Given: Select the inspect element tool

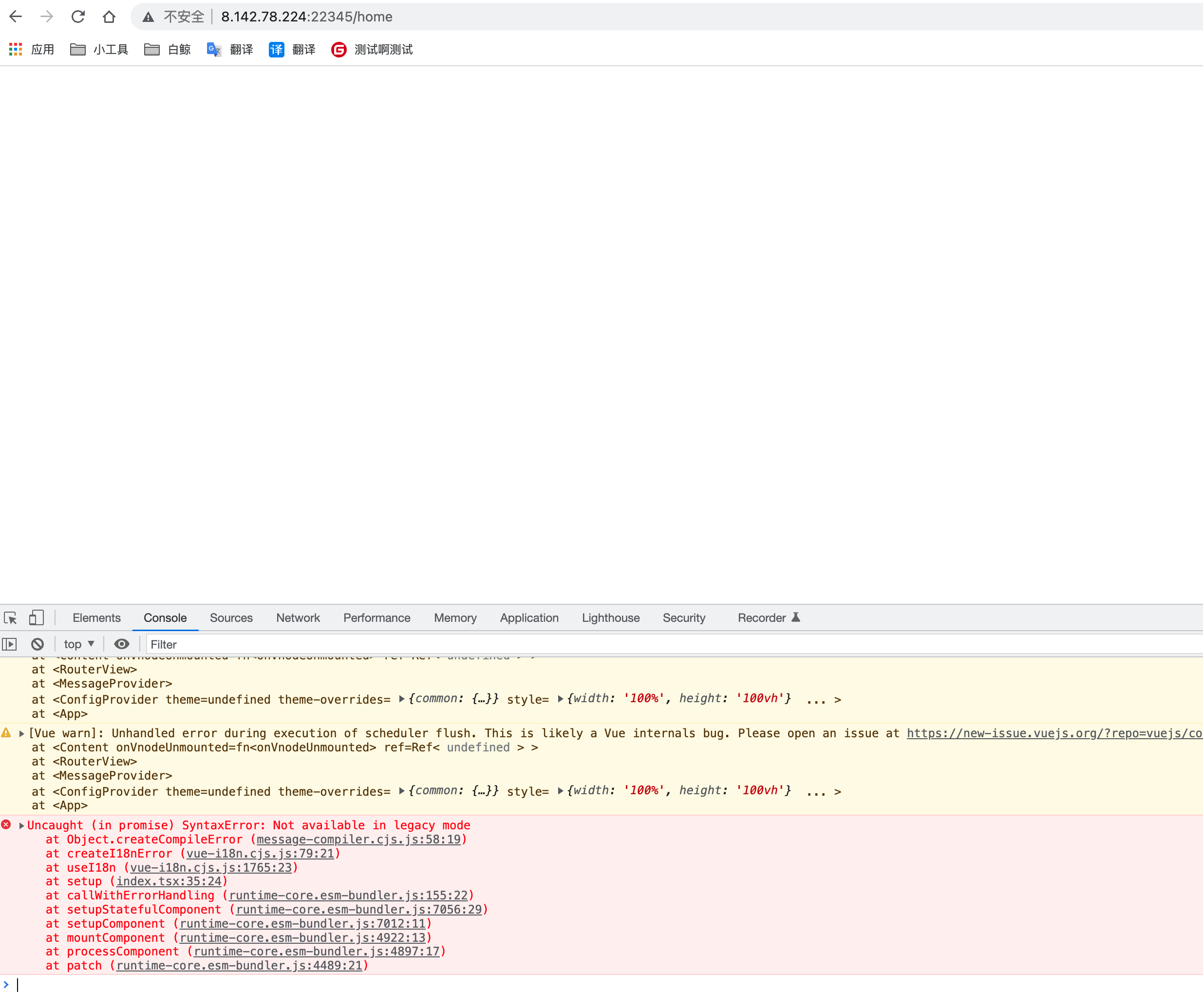Looking at the screenshot, I should click(x=10, y=617).
